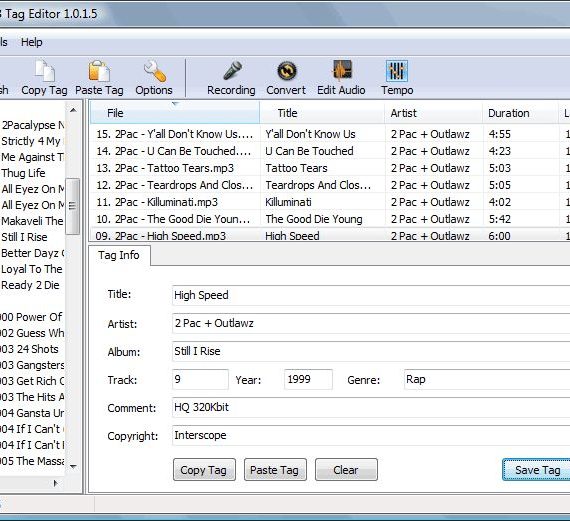Click the Comment field with HQ 320Kbit
Viewport: 570px width, 521px height.
(371, 407)
